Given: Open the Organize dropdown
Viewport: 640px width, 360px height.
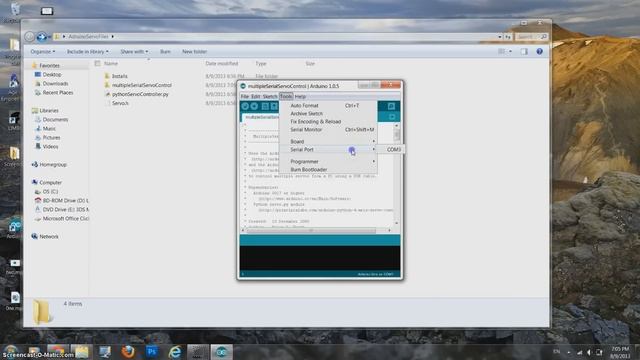Looking at the screenshot, I should coord(42,51).
